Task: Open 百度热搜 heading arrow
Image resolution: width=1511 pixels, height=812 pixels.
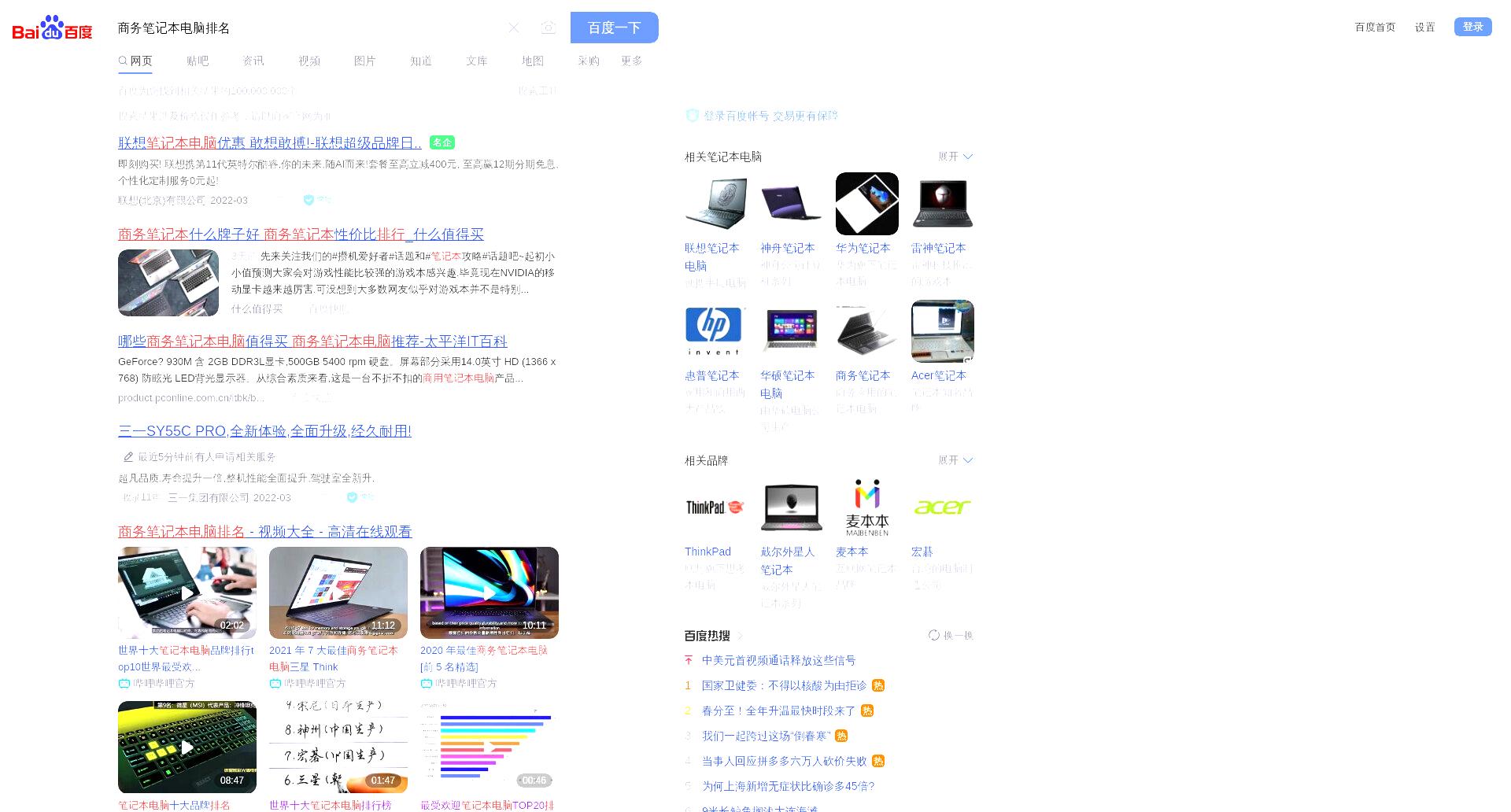Action: pyautogui.click(x=741, y=635)
